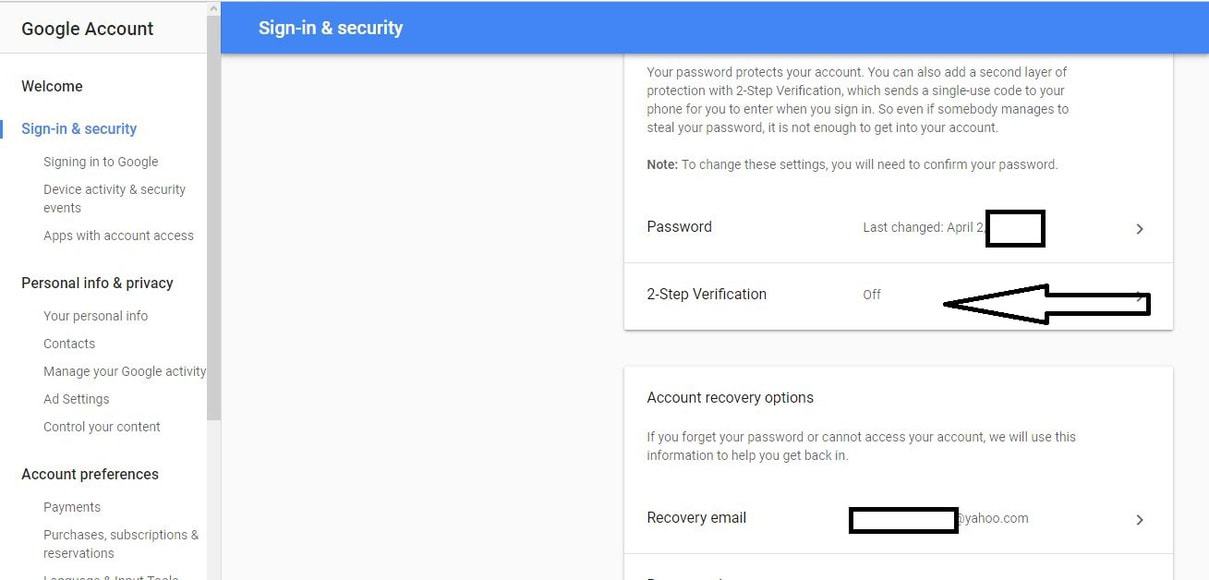View Purchases, subscriptions & reservations
This screenshot has width=1209, height=580.
click(120, 543)
